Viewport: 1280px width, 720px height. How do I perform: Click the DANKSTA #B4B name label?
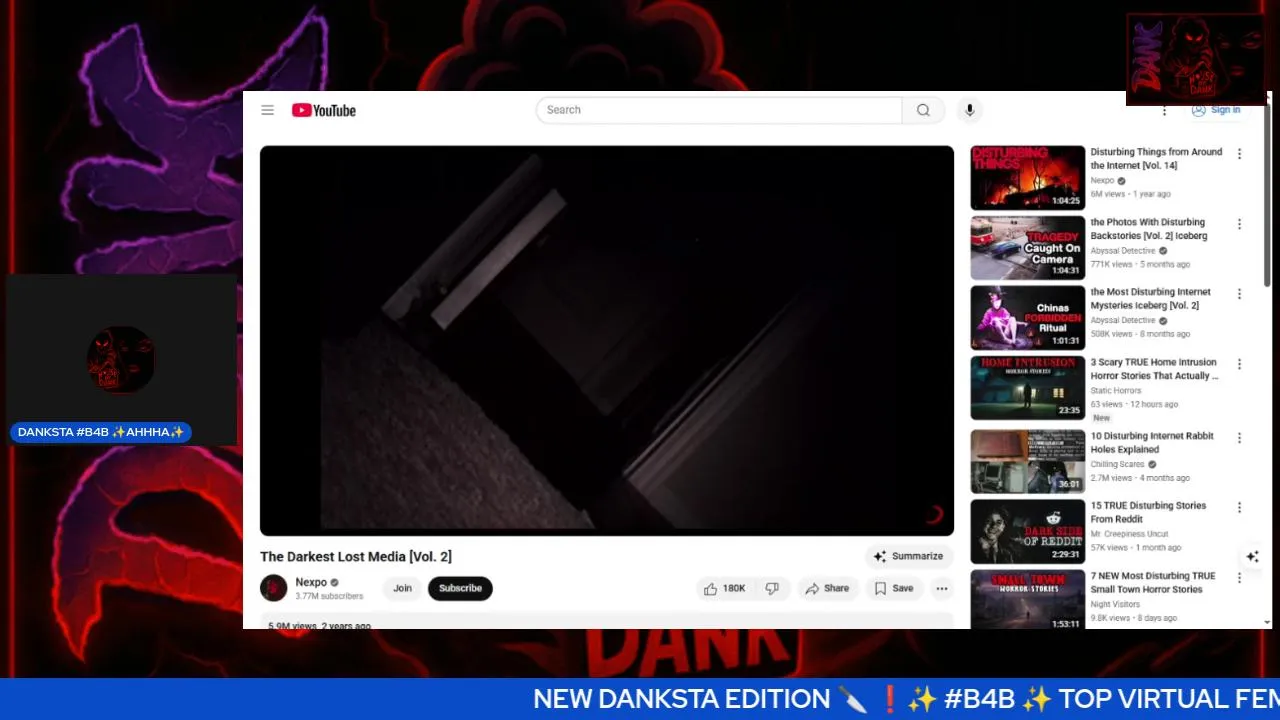(101, 432)
